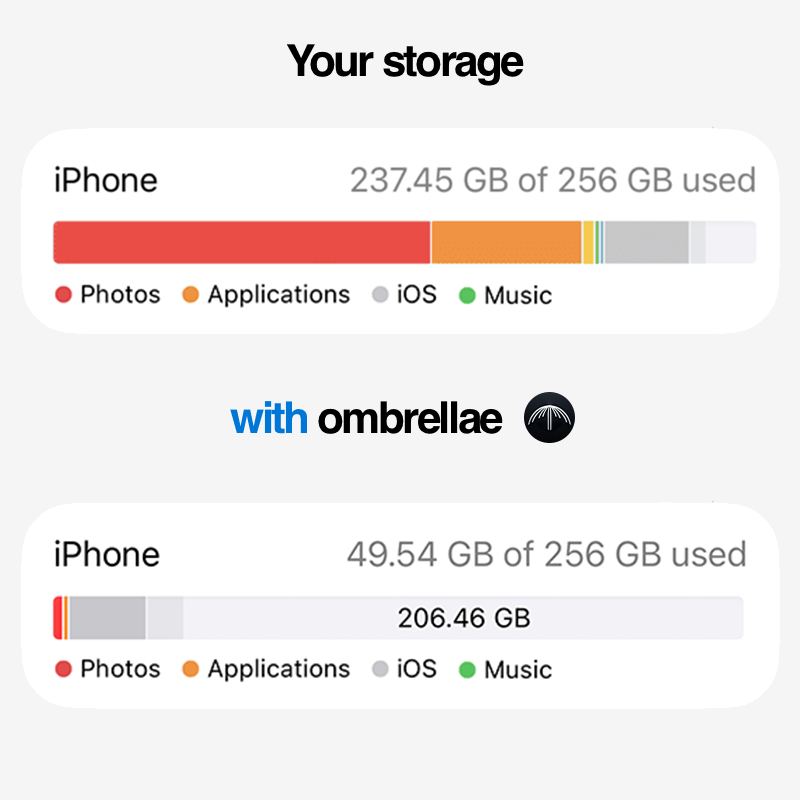Click the ombrellae umbrella logo icon
800x800 pixels.
(x=550, y=420)
